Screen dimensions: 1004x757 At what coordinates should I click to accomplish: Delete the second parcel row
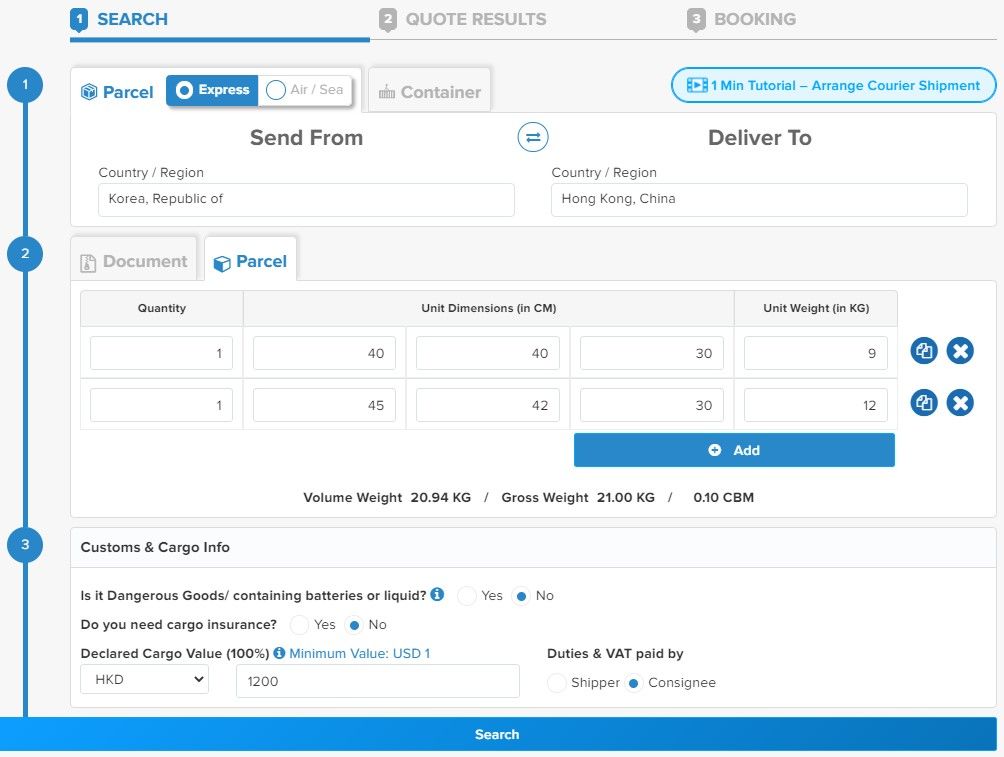pos(960,403)
